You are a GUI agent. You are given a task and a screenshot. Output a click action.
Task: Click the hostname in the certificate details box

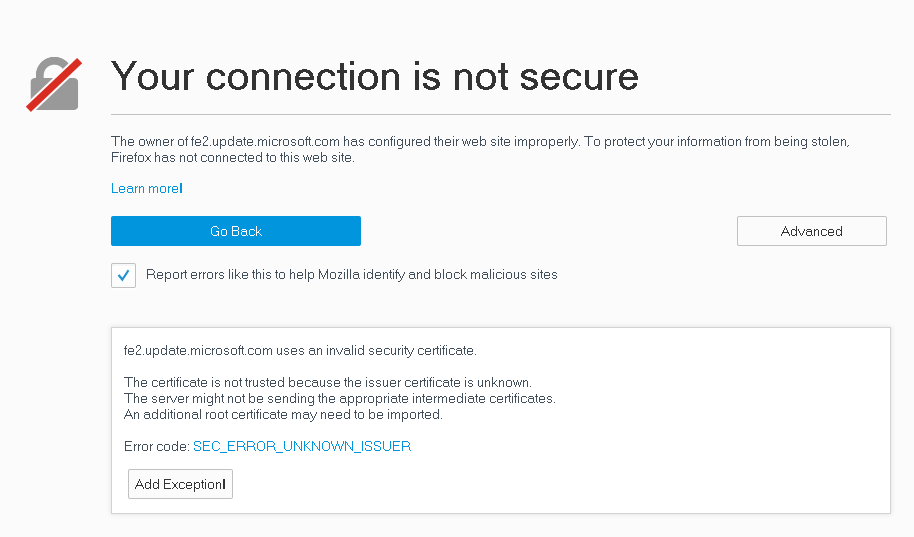(198, 350)
